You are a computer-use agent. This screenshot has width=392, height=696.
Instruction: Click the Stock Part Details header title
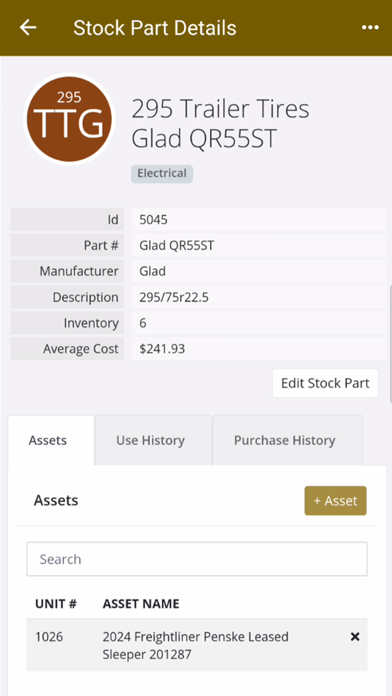pos(154,28)
